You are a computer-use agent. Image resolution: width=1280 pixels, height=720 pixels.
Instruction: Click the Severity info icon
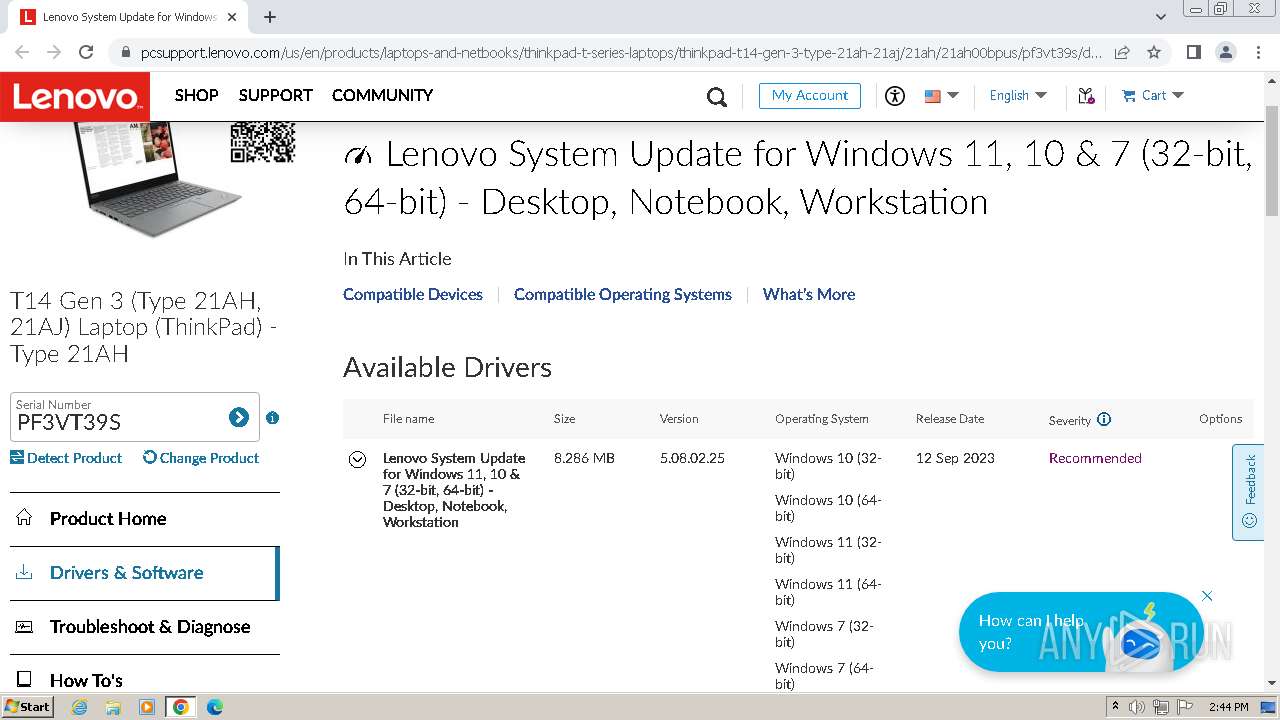click(1104, 420)
